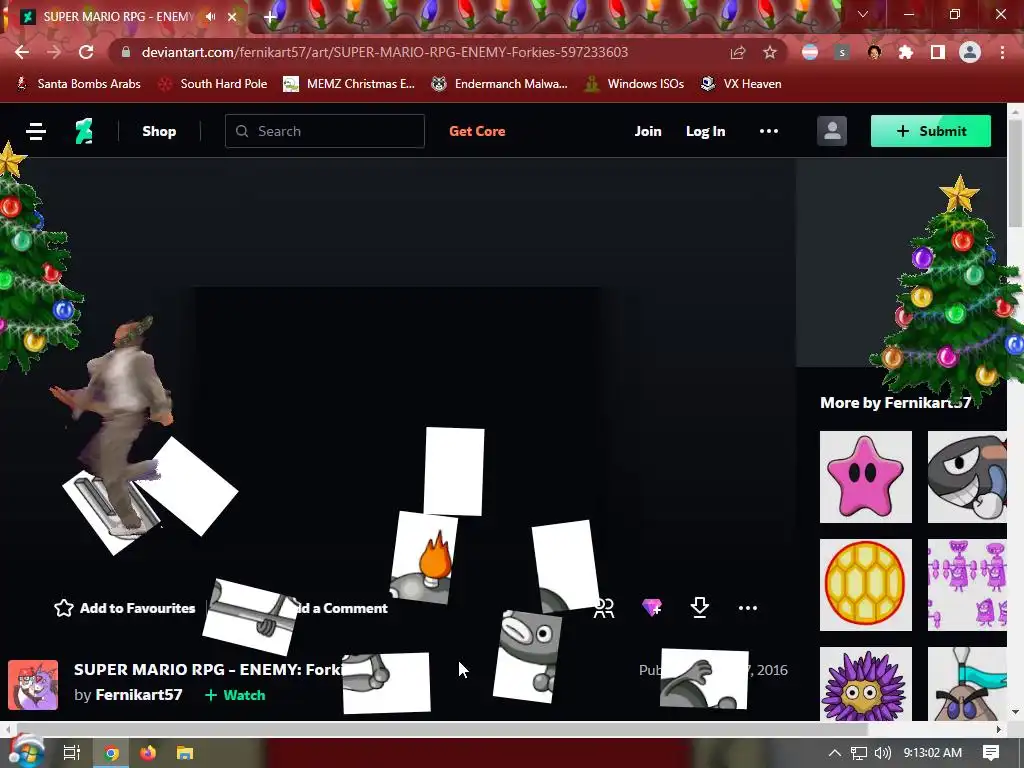Click the user avatar placeholder icon

tap(832, 131)
